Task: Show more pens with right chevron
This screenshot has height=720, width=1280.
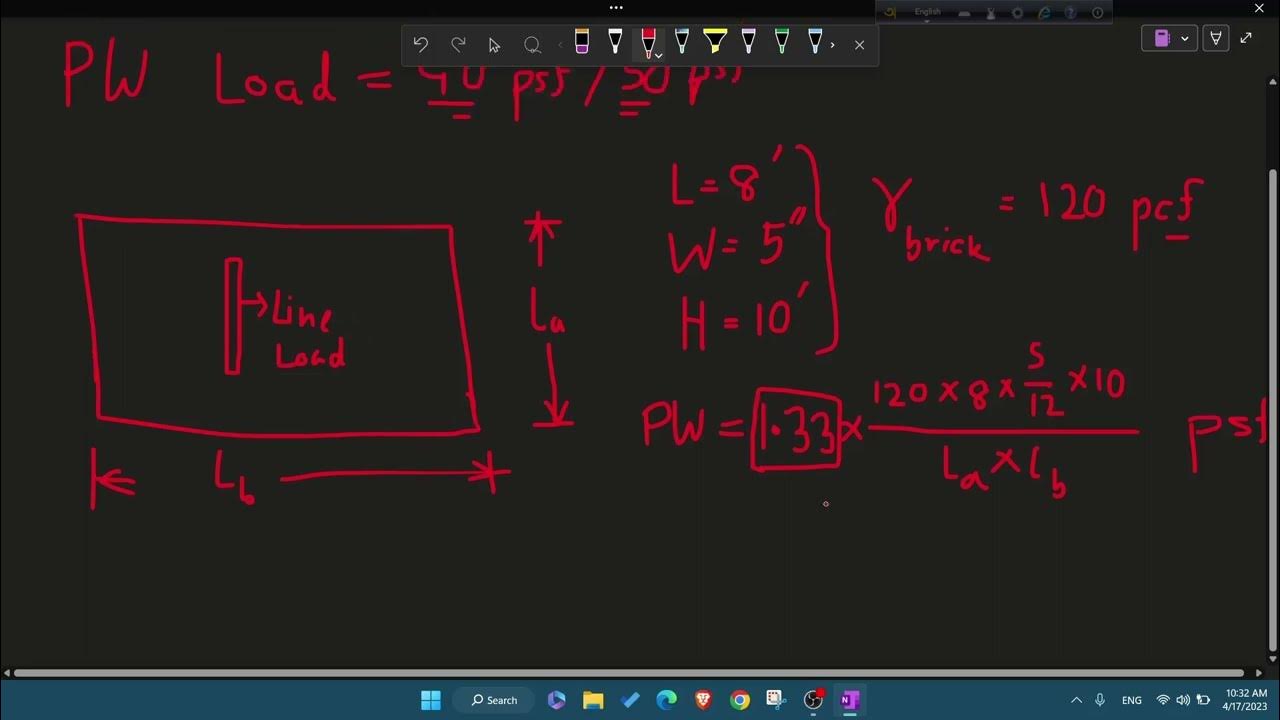Action: 833,44
